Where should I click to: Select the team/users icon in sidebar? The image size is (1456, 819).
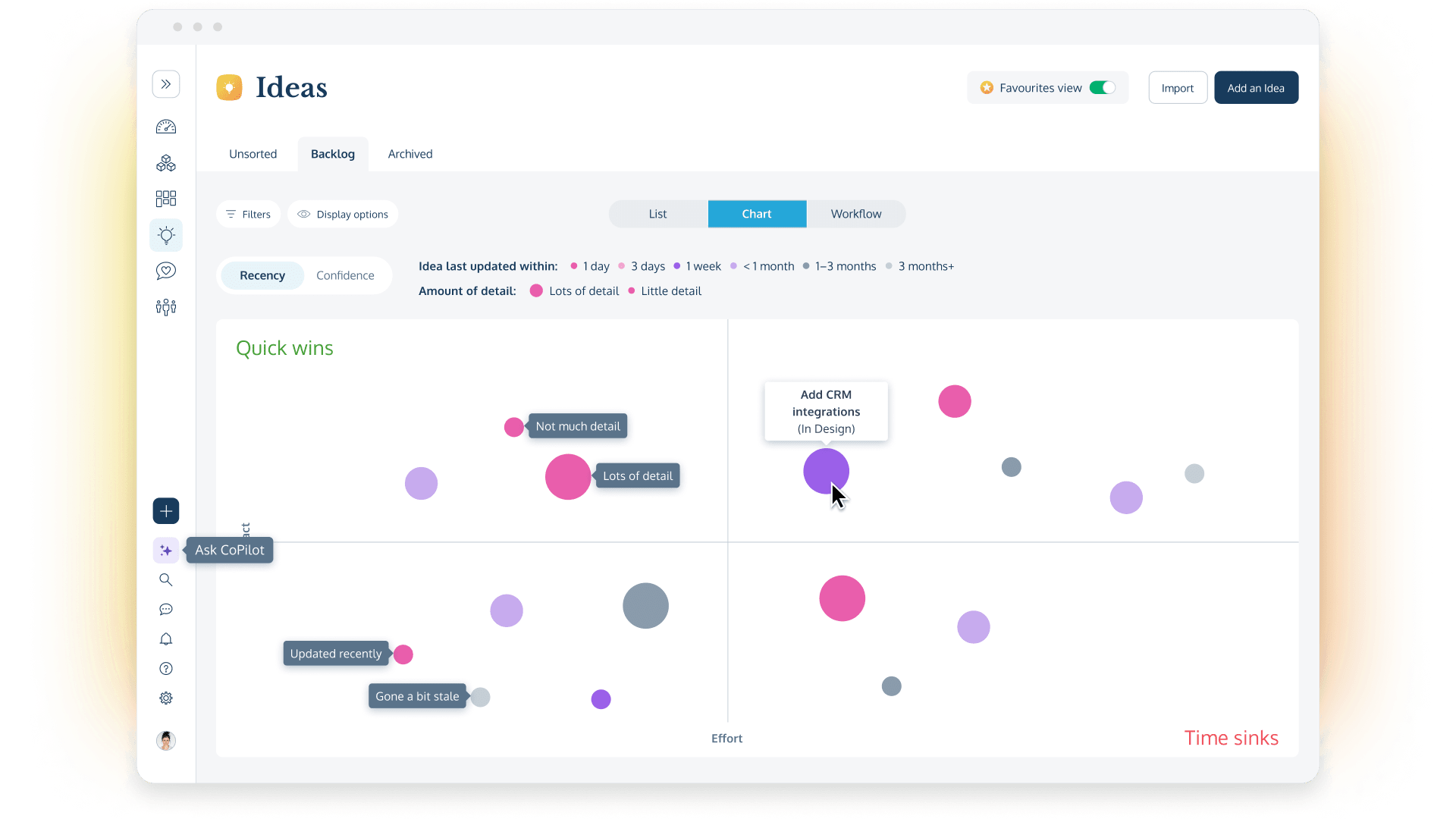(x=166, y=307)
